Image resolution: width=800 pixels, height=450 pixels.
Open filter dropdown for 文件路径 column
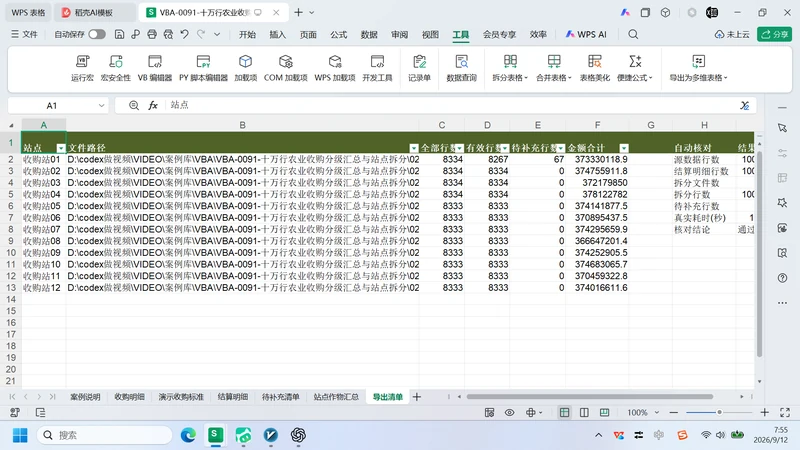[414, 148]
